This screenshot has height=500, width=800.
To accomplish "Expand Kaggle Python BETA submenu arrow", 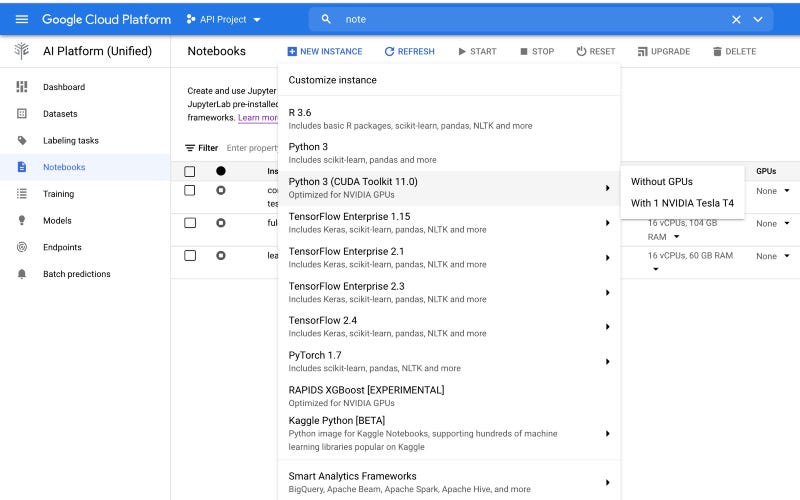I will coord(608,434).
